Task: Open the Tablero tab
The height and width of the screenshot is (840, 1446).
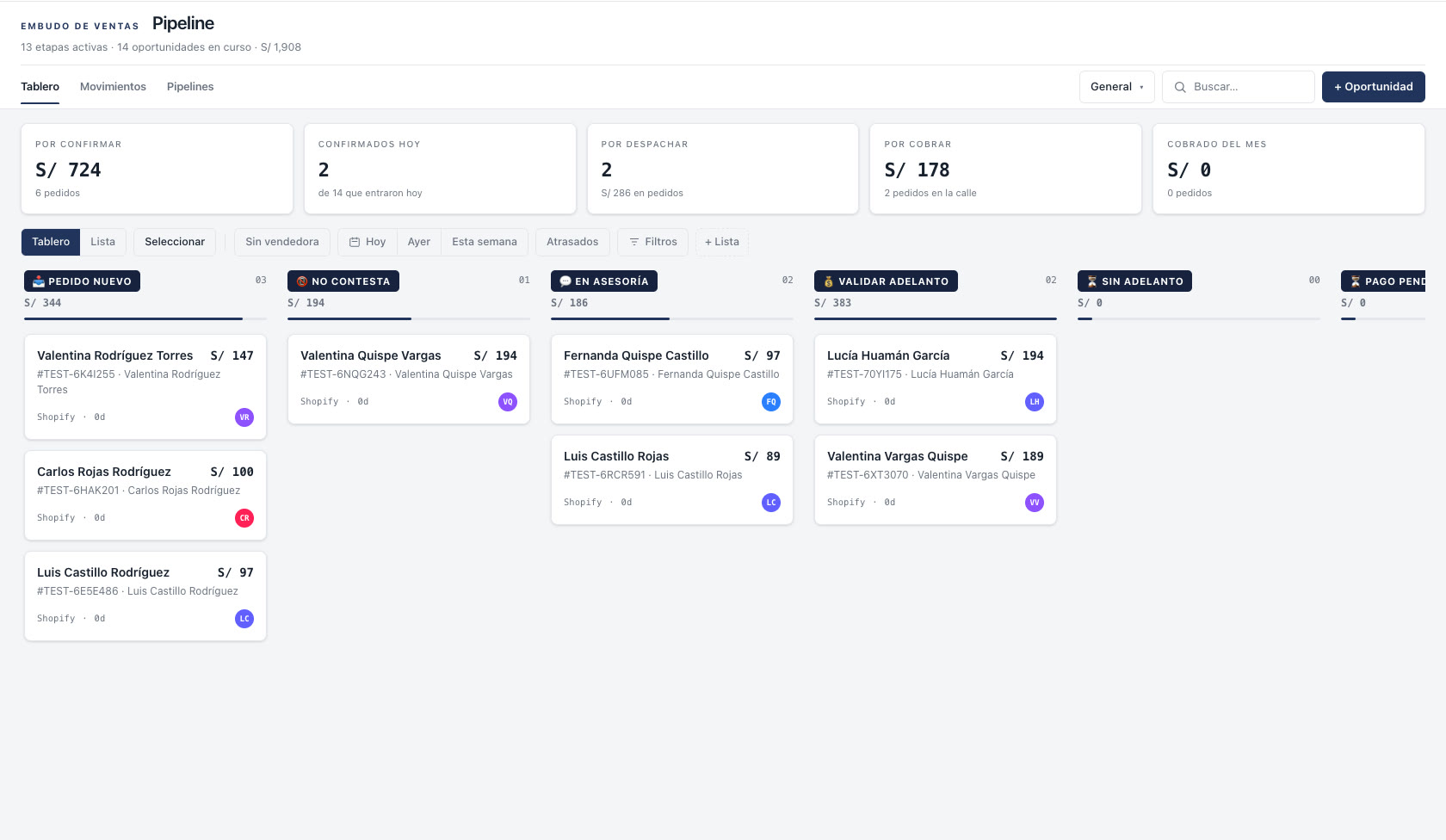Action: click(x=40, y=87)
